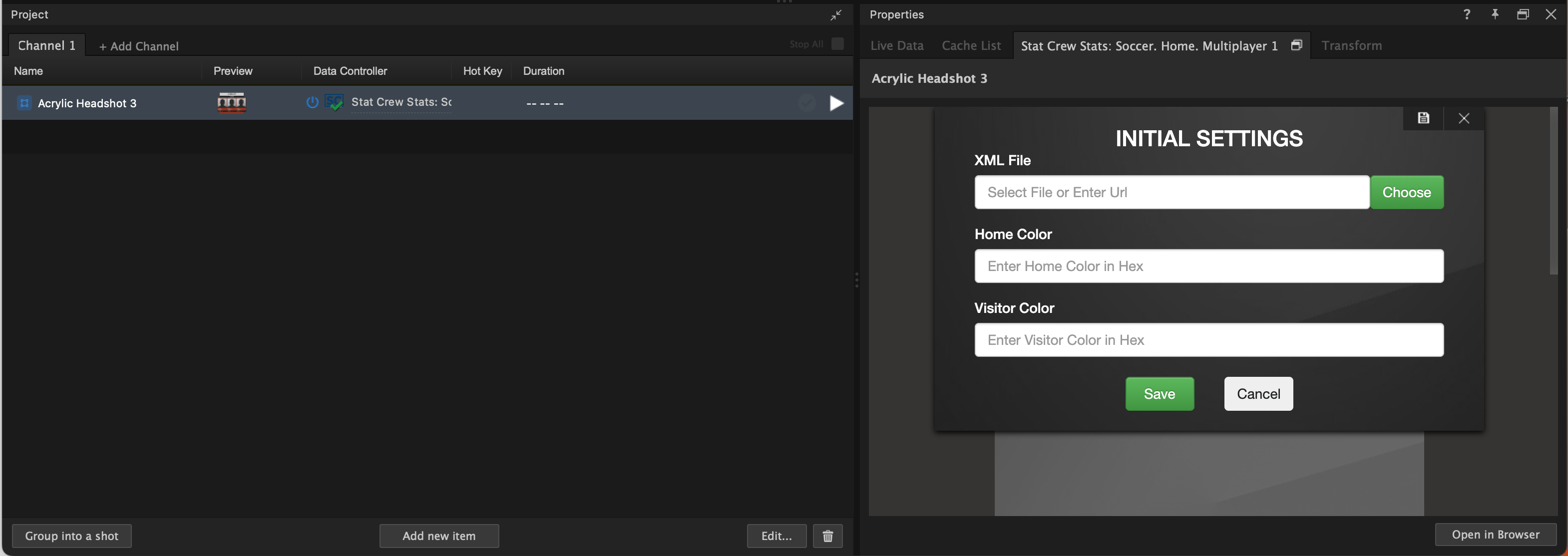Toggle the Stop All switch
Image resolution: width=1568 pixels, height=556 pixels.
(837, 44)
